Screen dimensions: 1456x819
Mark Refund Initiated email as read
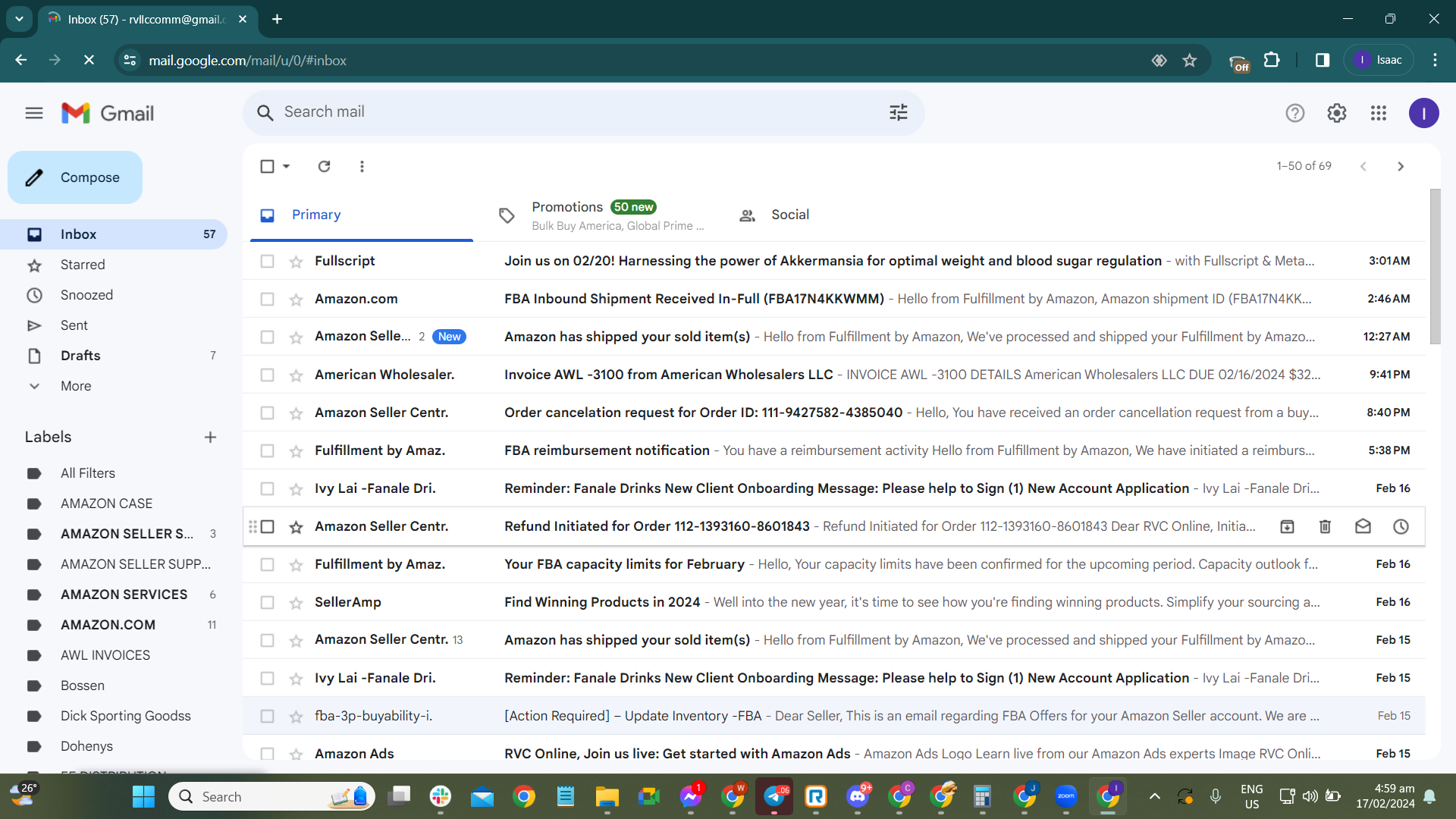tap(1363, 526)
